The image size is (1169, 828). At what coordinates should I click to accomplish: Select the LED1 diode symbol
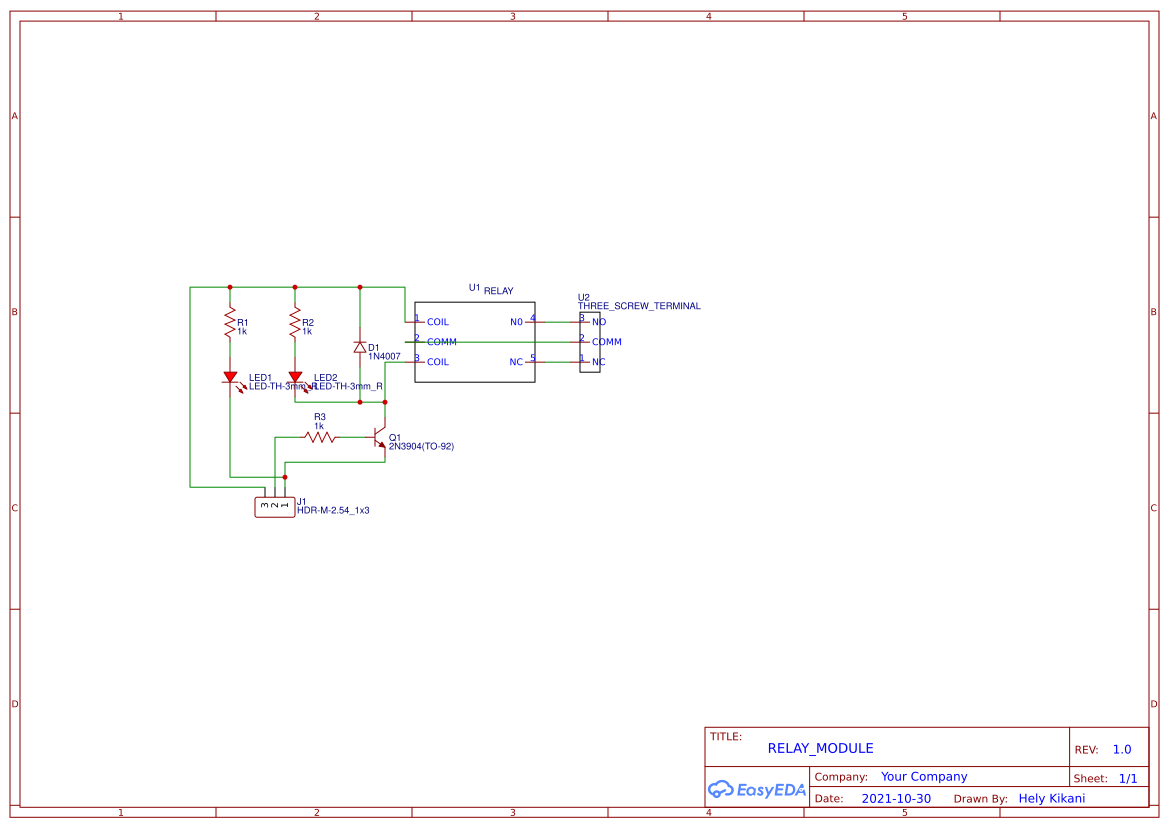click(230, 380)
